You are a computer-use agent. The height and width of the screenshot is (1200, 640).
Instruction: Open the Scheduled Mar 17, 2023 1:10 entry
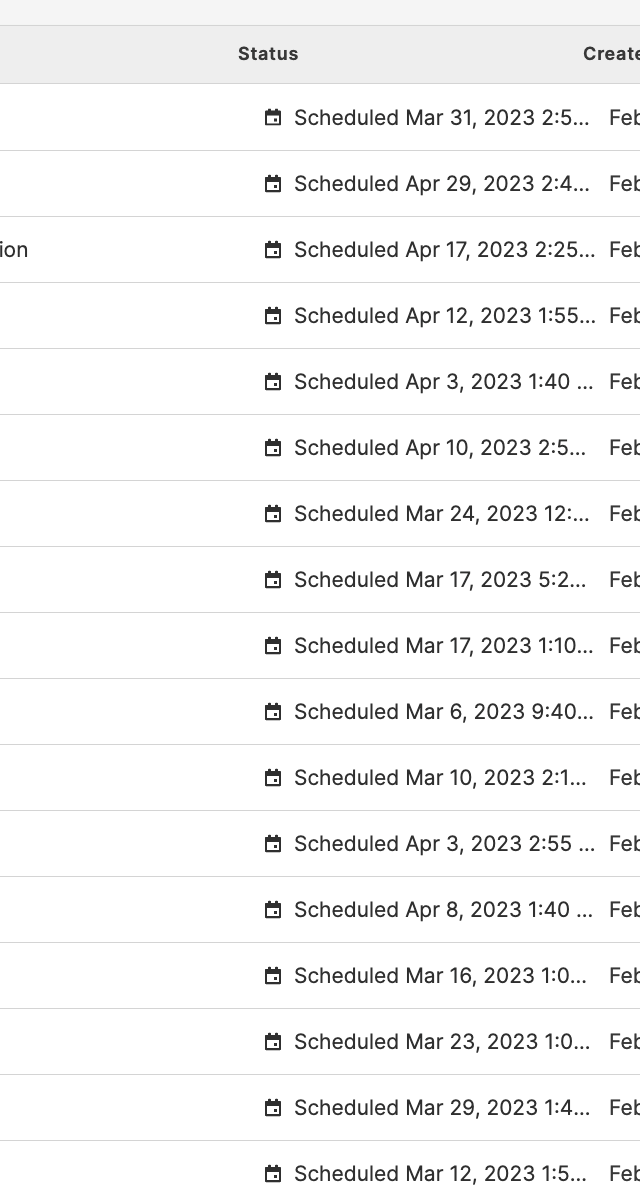pyautogui.click(x=444, y=646)
